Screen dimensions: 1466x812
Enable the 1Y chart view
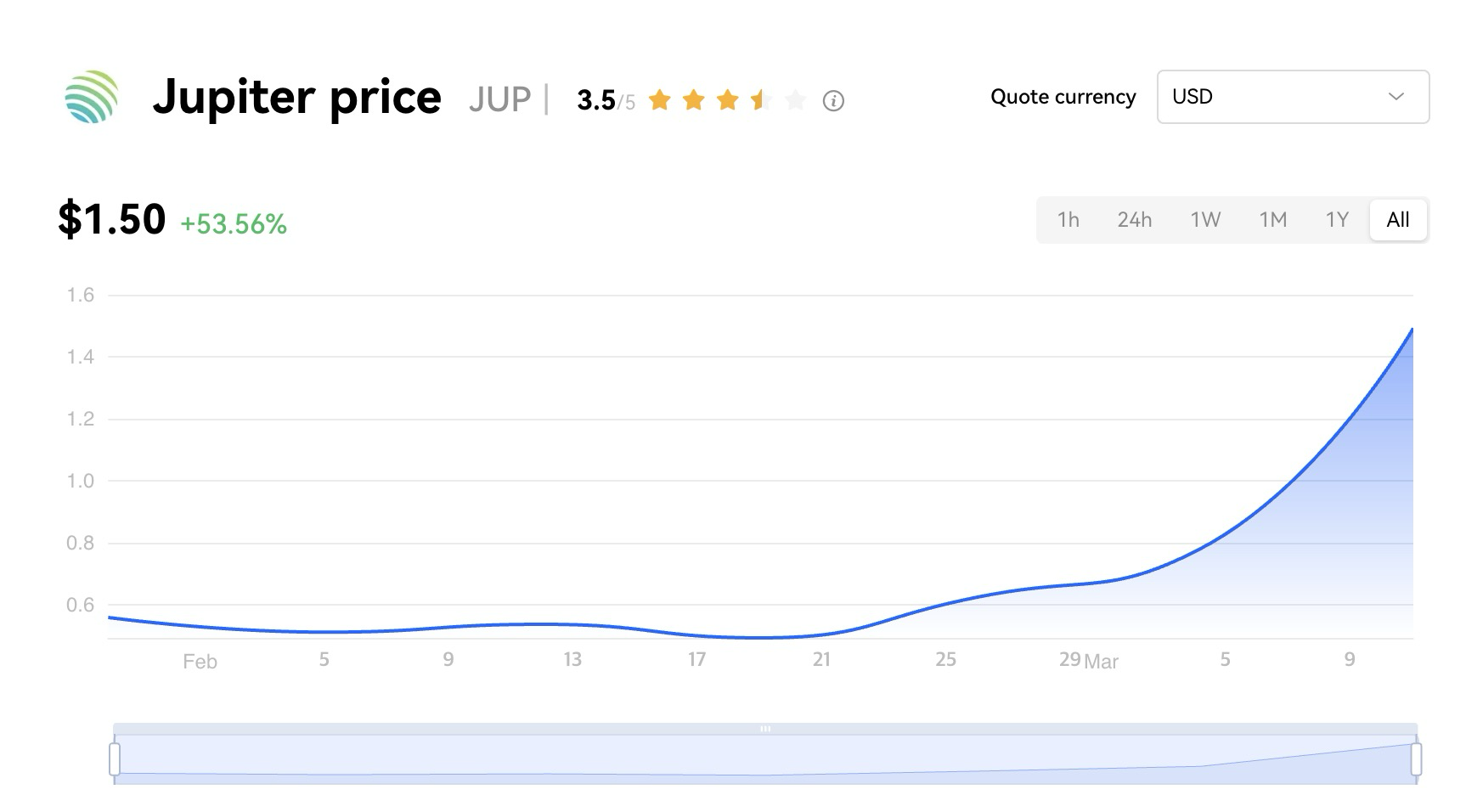(1337, 220)
